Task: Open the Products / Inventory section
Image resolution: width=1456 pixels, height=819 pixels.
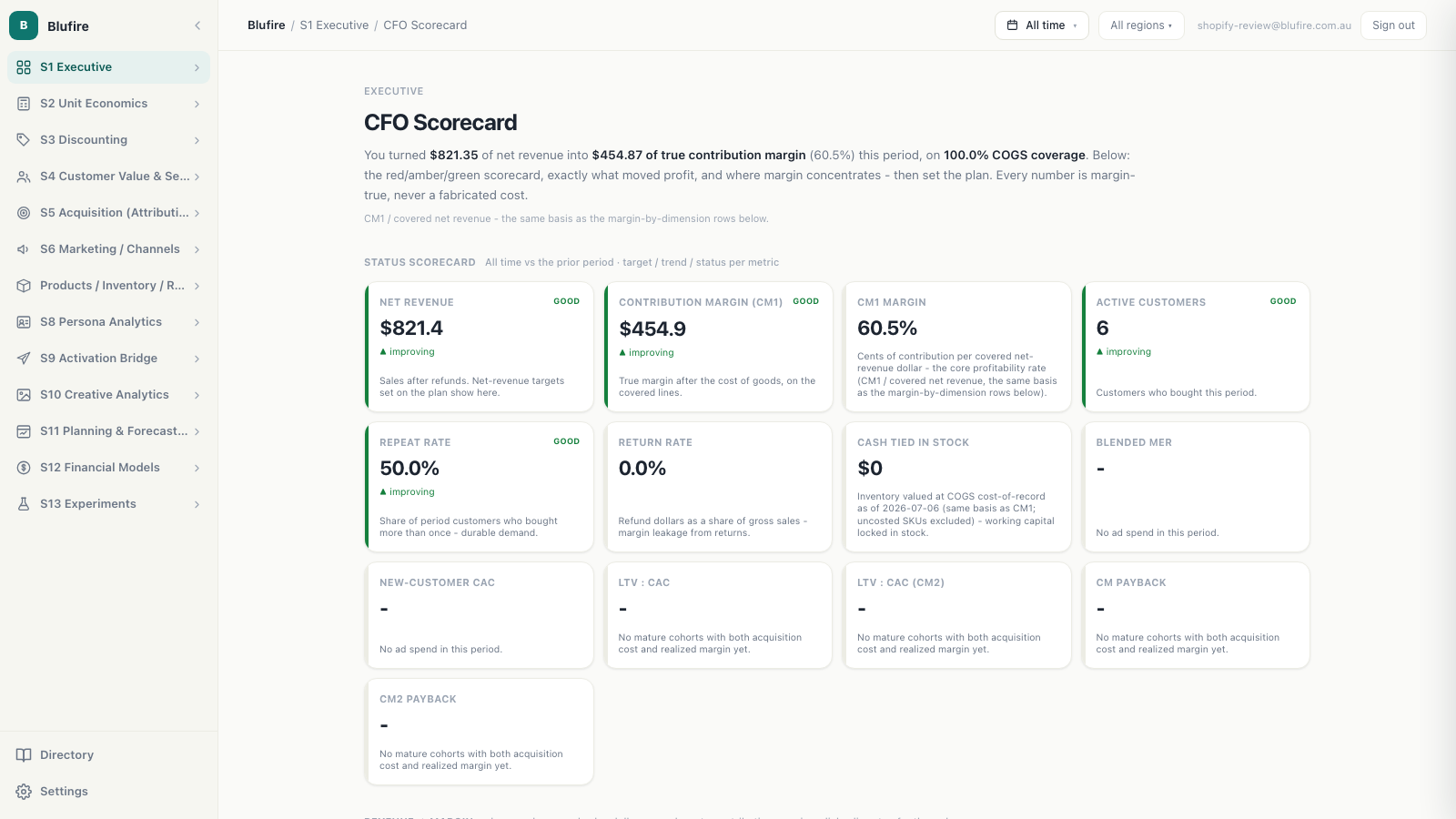Action: [108, 286]
